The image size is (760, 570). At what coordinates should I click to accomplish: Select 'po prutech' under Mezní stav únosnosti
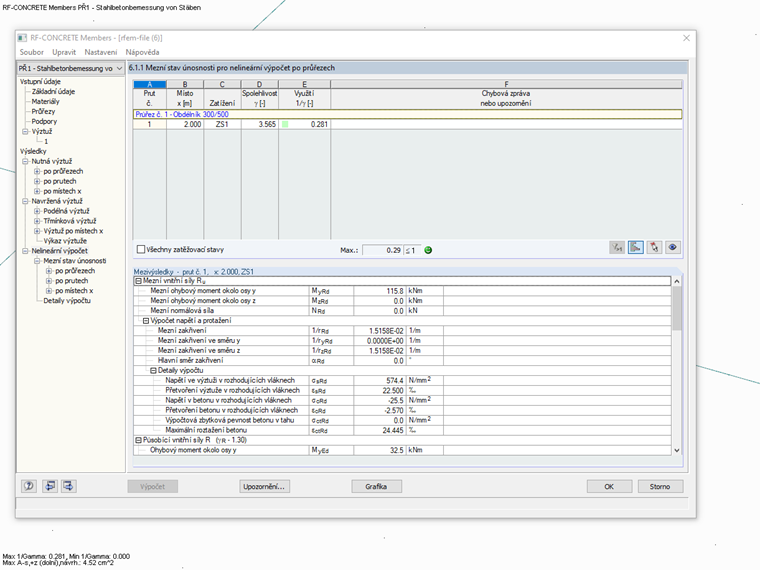pos(72,281)
